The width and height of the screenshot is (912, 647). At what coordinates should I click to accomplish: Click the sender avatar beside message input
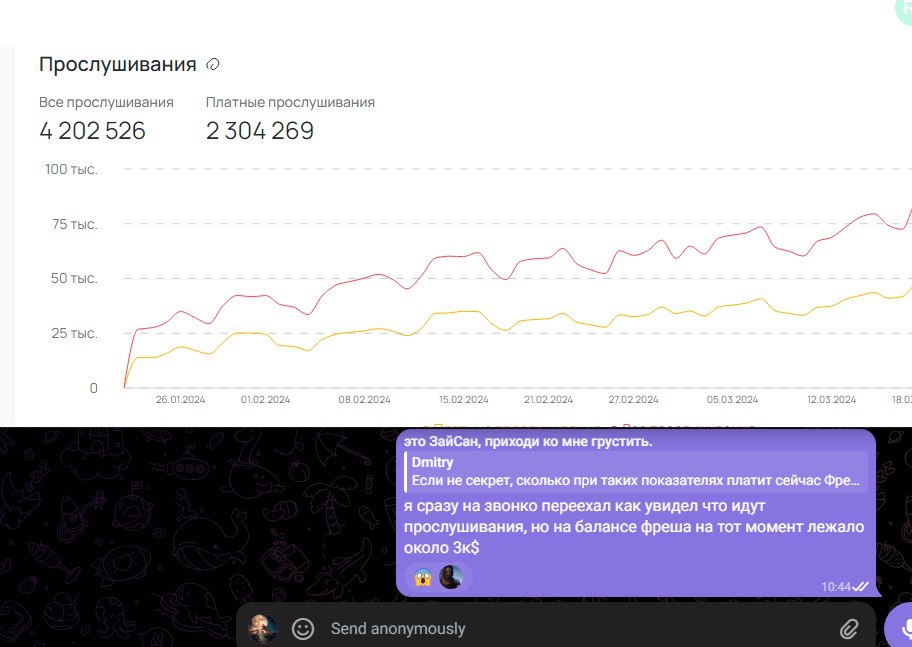point(263,628)
